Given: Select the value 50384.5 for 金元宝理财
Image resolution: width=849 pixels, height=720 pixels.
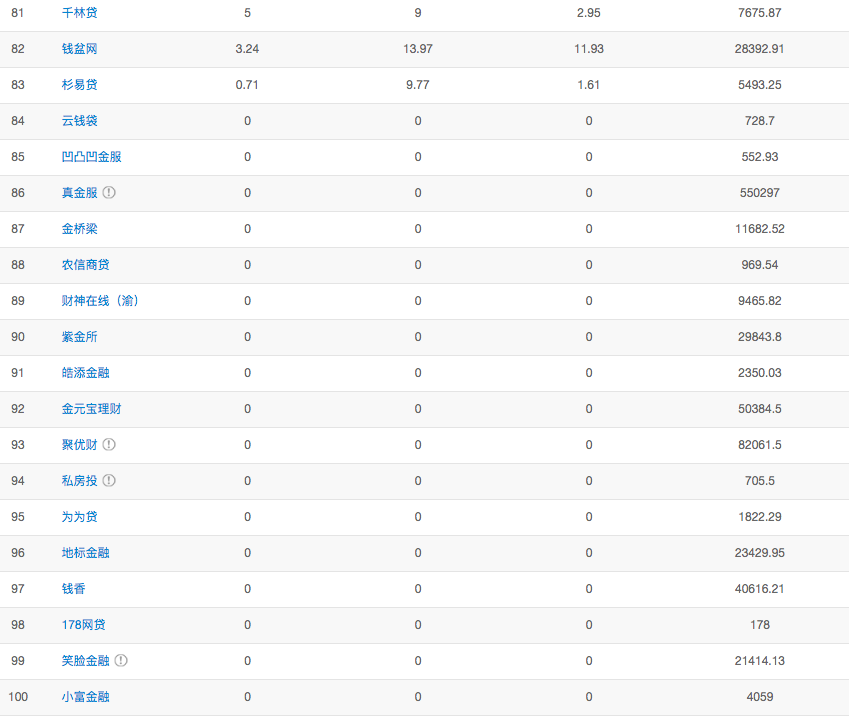Looking at the screenshot, I should coord(760,409).
